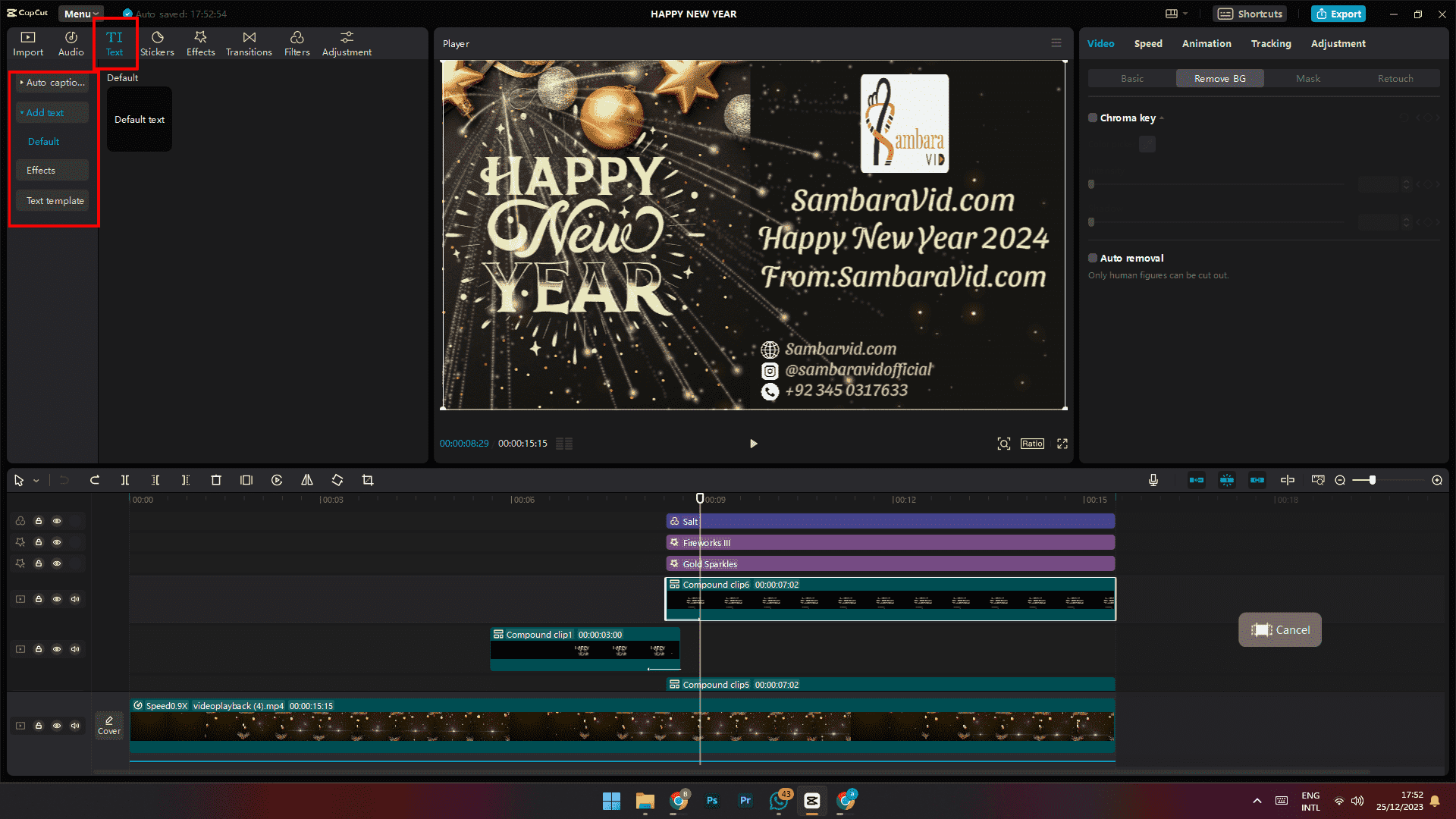Click the Reverse clip icon
The height and width of the screenshot is (819, 1456).
(x=277, y=480)
